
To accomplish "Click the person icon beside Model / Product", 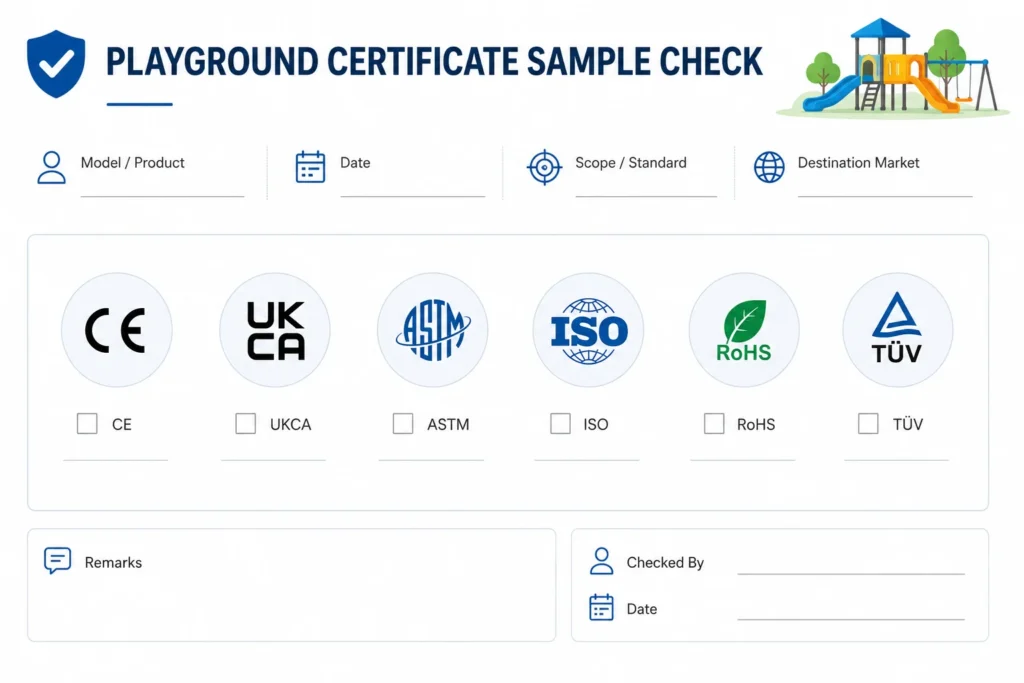I will tap(52, 168).
